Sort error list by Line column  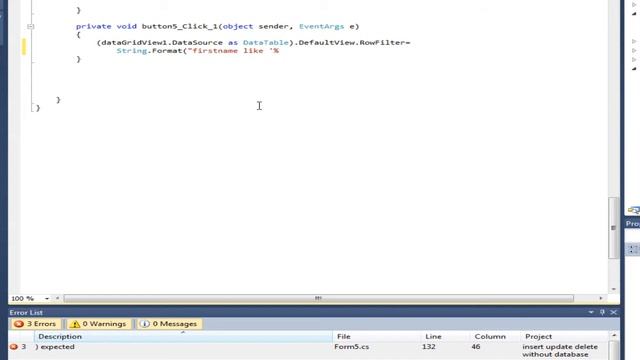click(x=444, y=336)
